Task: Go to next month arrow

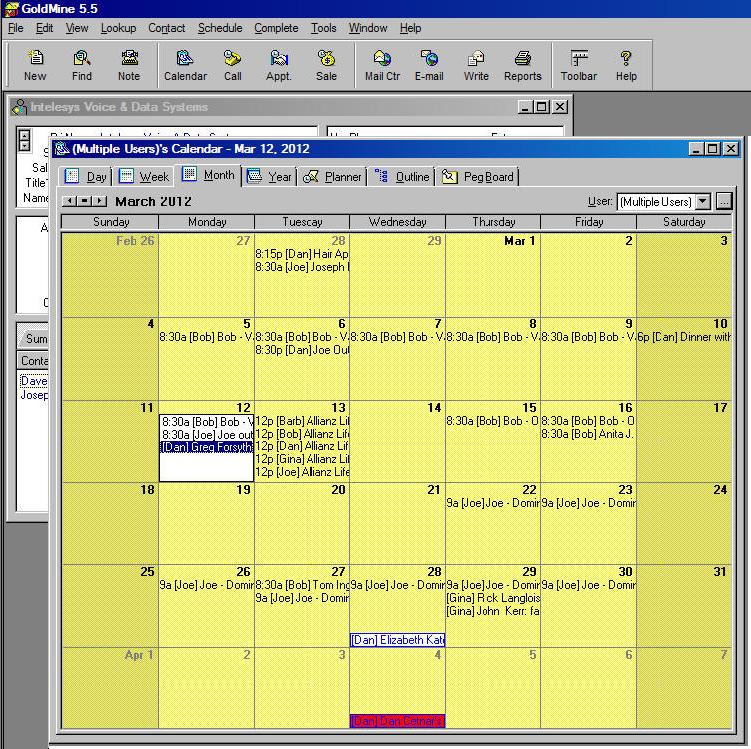Action: tap(99, 201)
